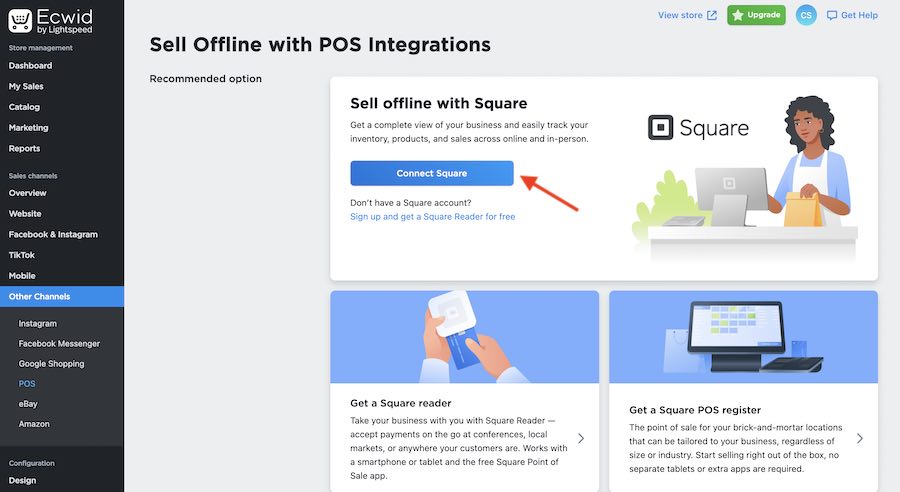This screenshot has width=900, height=492.
Task: Open the TikTok channel
Action: (x=21, y=255)
